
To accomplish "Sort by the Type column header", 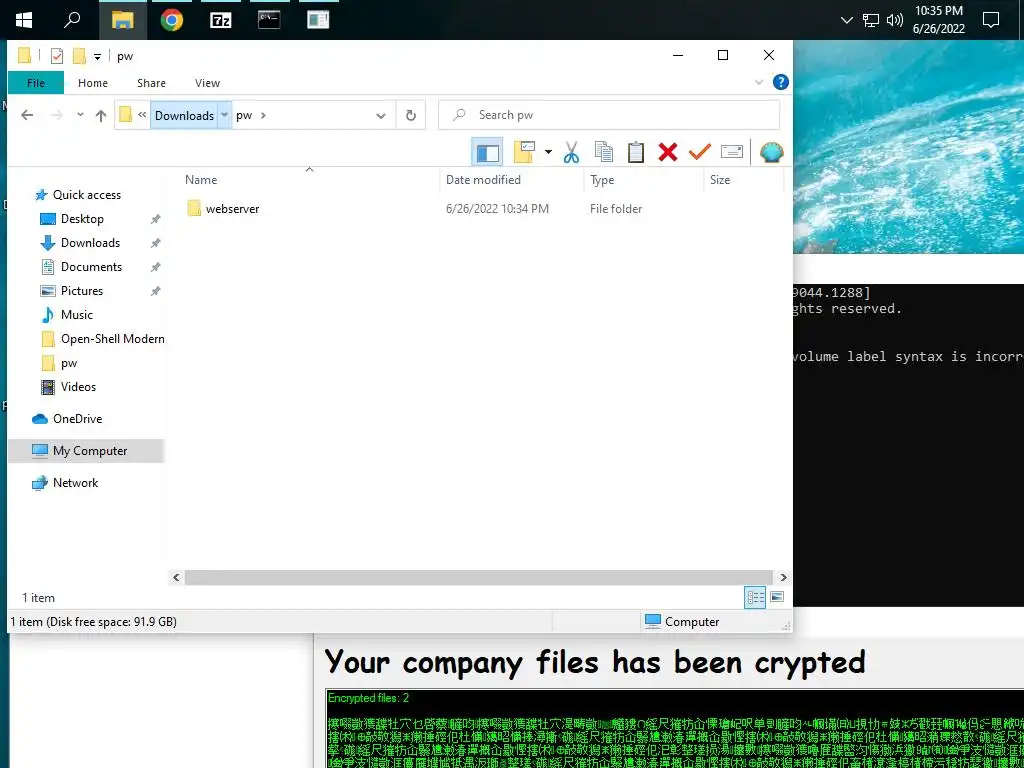I will click(601, 180).
